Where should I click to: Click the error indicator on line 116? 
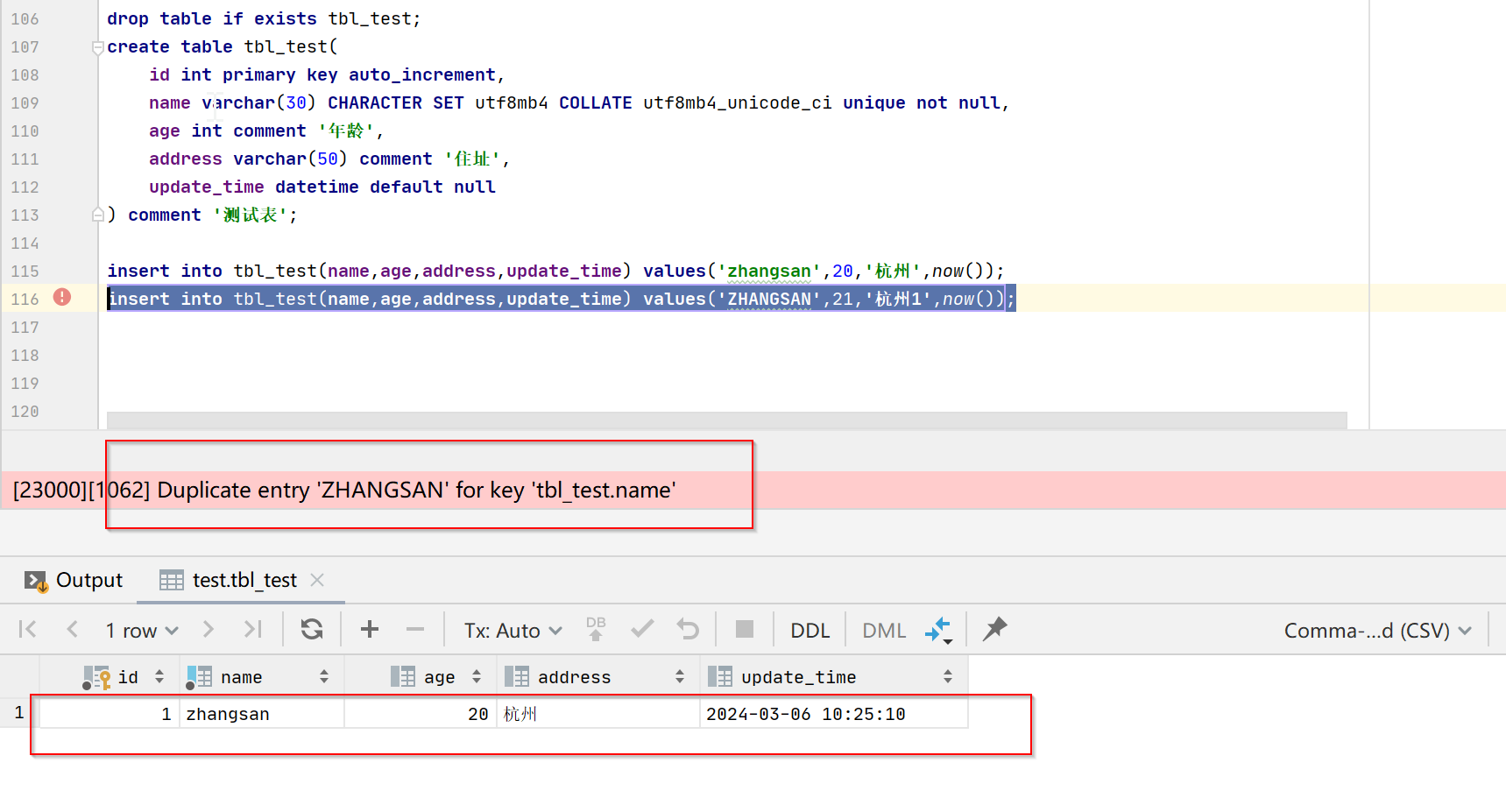click(62, 297)
